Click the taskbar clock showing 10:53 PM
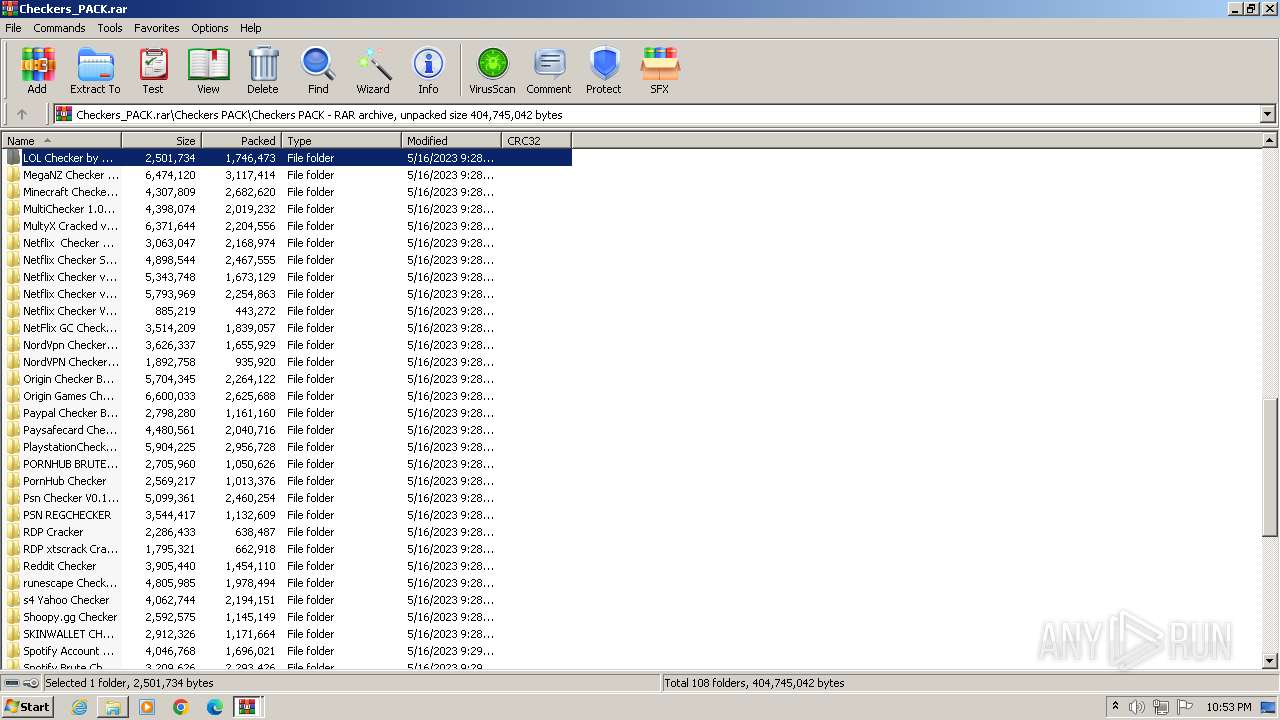 tap(1229, 707)
